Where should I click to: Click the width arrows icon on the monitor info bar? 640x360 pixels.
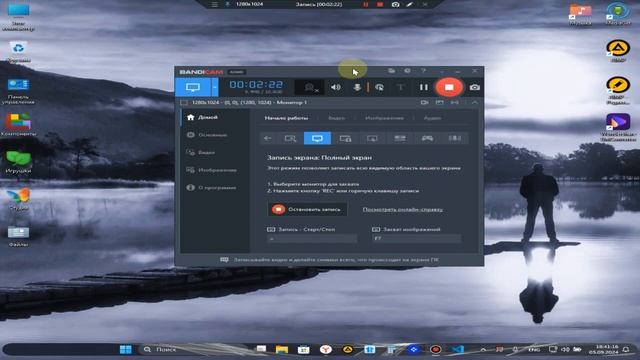tap(454, 102)
